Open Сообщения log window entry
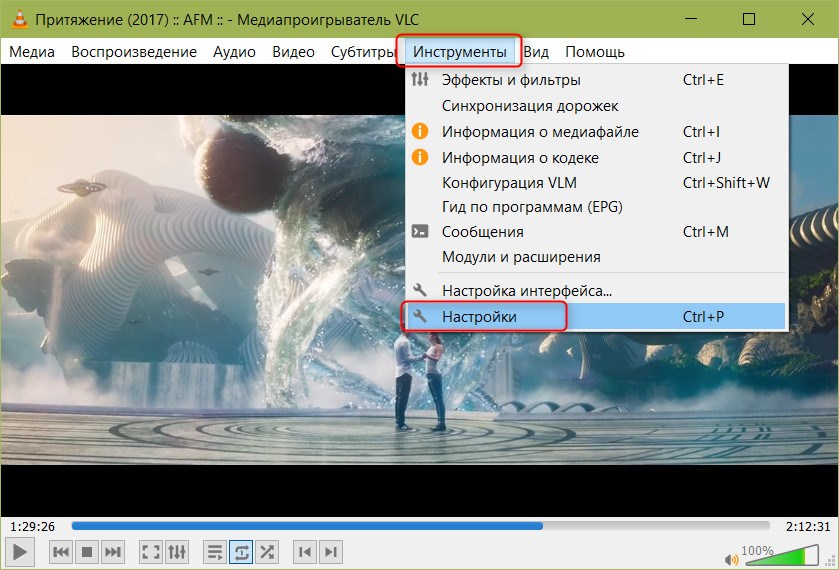 [x=595, y=232]
